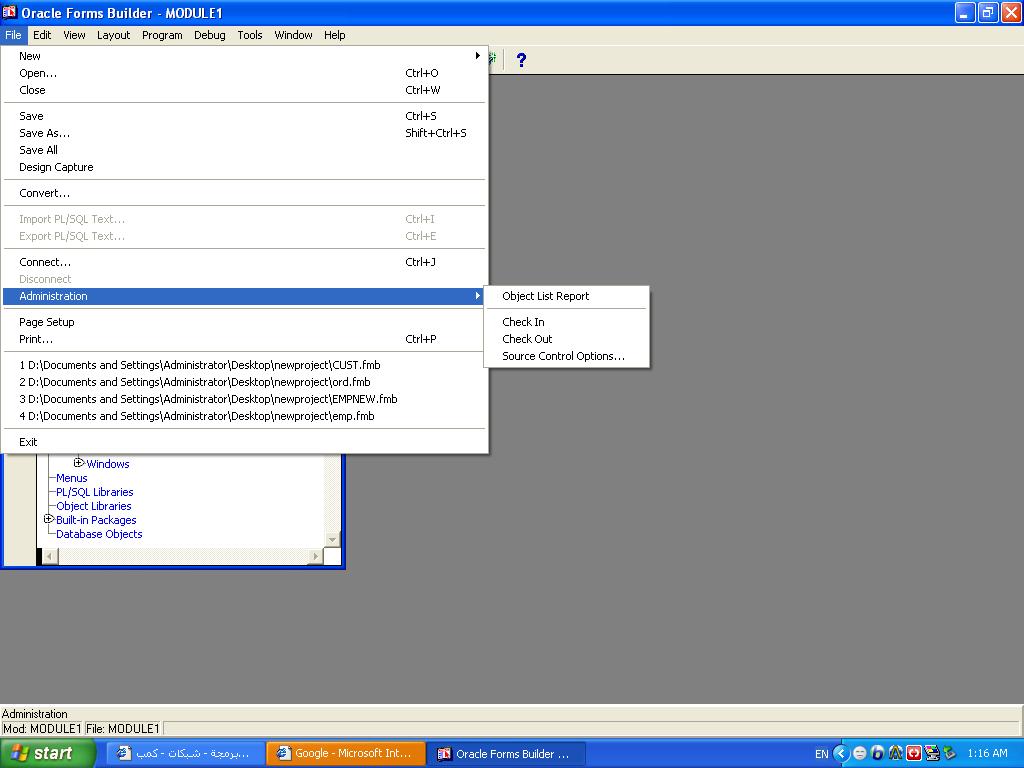Click the green safely remove hardware tray icon

coord(949,754)
